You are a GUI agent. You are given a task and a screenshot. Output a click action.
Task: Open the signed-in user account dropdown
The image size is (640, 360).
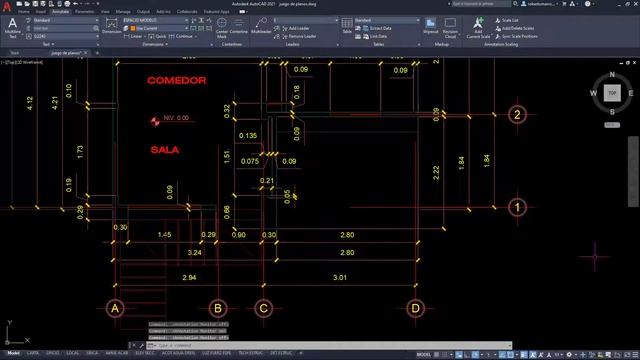(540, 4)
